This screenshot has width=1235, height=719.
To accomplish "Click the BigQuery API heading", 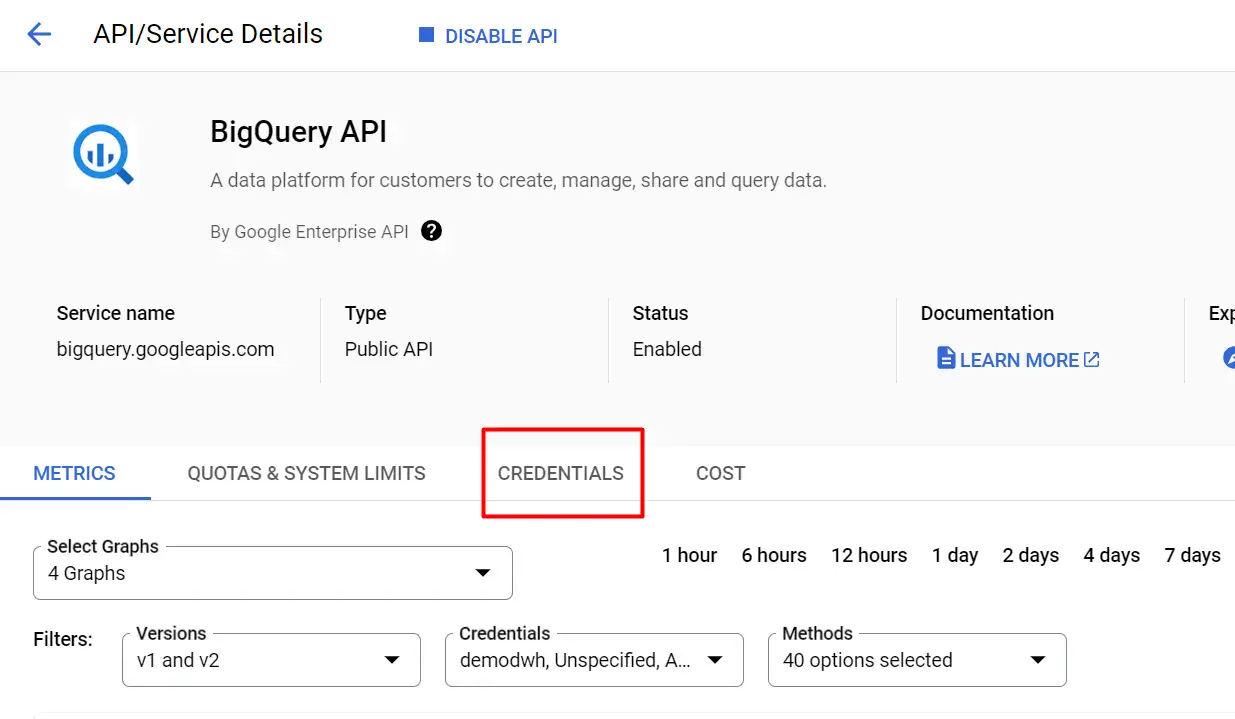I will tap(298, 132).
